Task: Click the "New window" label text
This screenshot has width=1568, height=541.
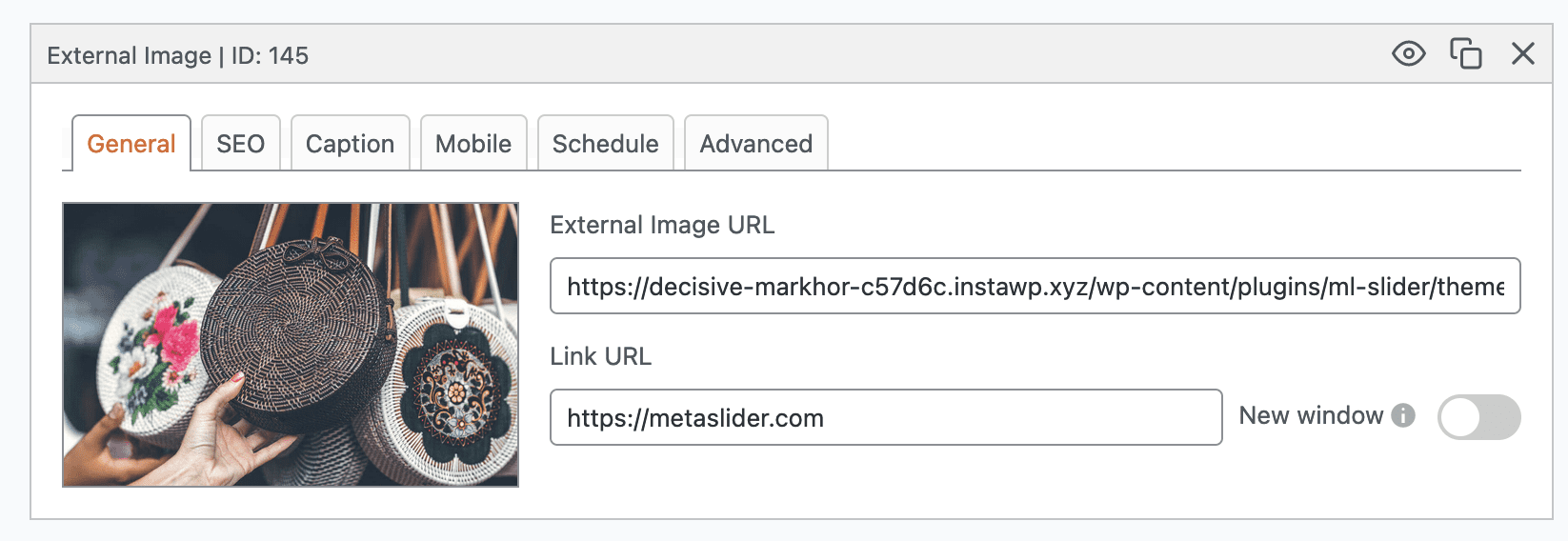Action: (1310, 416)
